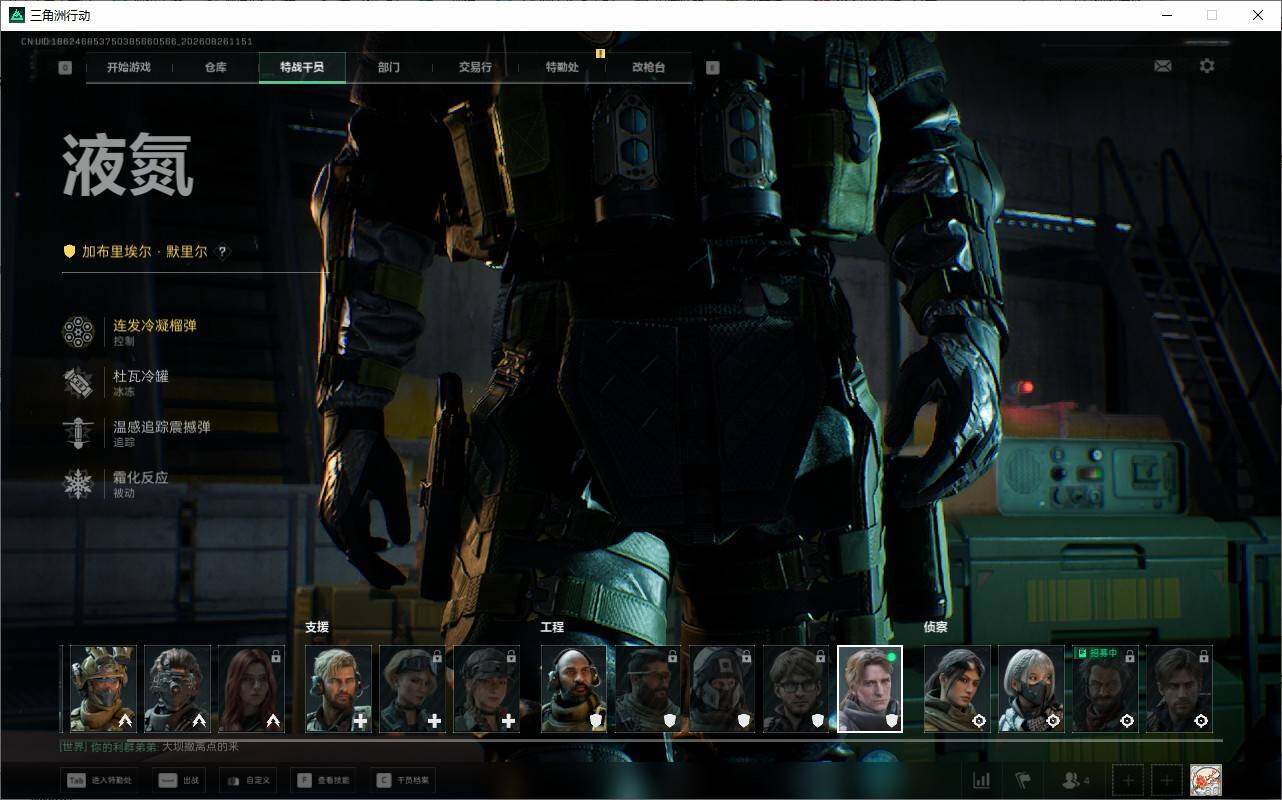
Task: Click the 工程 category label
Action: pos(552,627)
